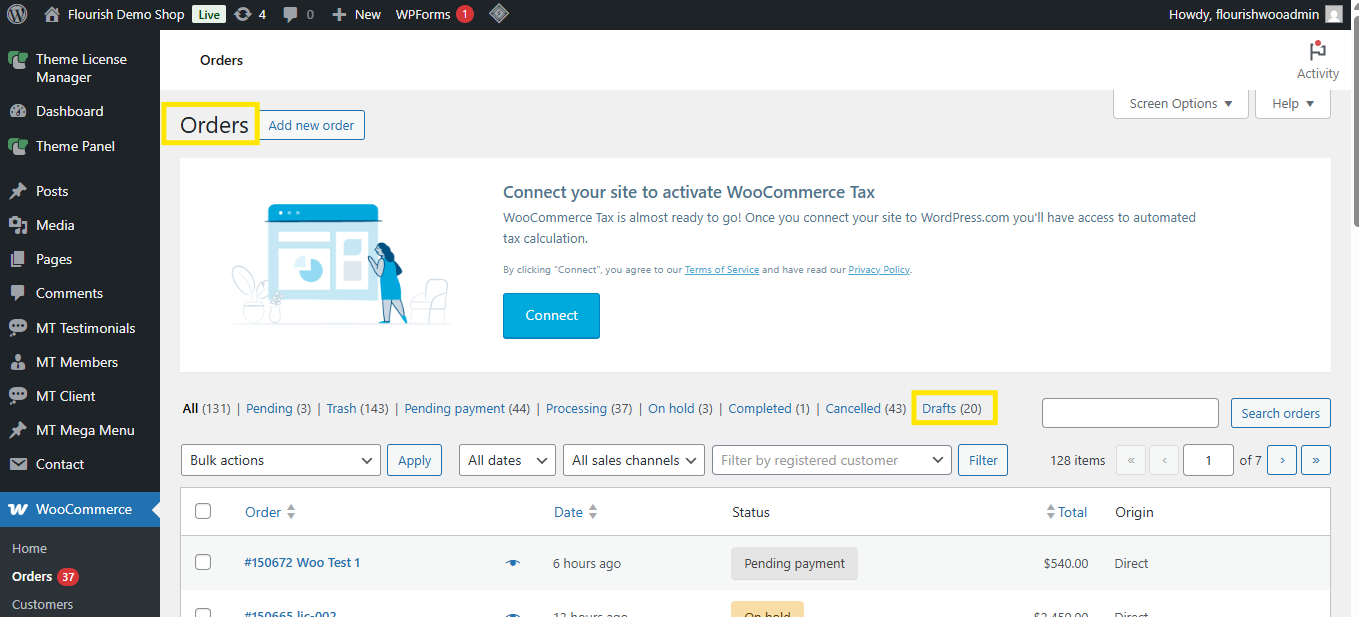This screenshot has width=1359, height=617.
Task: Go to the next page of orders
Action: click(1282, 460)
